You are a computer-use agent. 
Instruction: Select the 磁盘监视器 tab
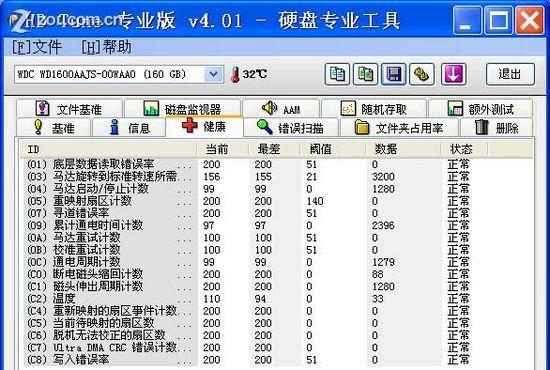[182, 109]
